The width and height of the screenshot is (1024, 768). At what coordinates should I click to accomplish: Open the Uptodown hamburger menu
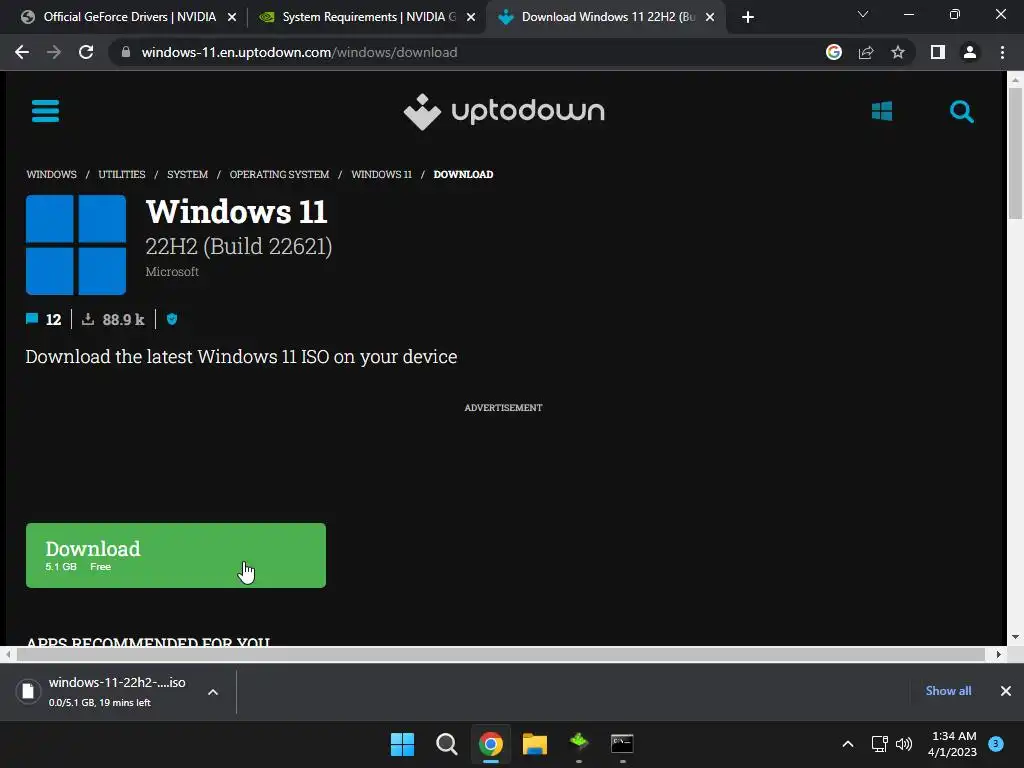pyautogui.click(x=45, y=111)
